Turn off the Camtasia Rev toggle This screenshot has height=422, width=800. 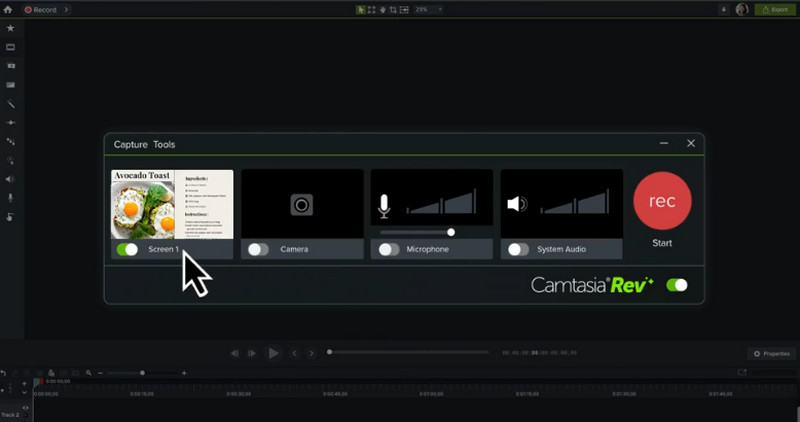pos(677,285)
